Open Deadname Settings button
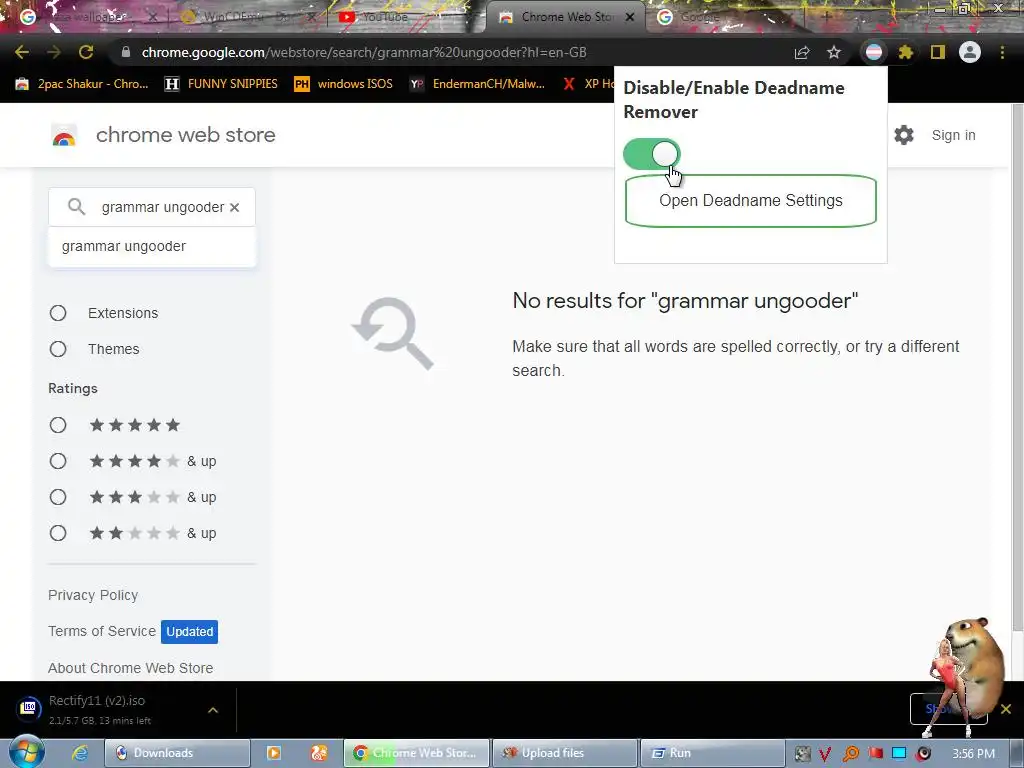The width and height of the screenshot is (1024, 768). [750, 200]
